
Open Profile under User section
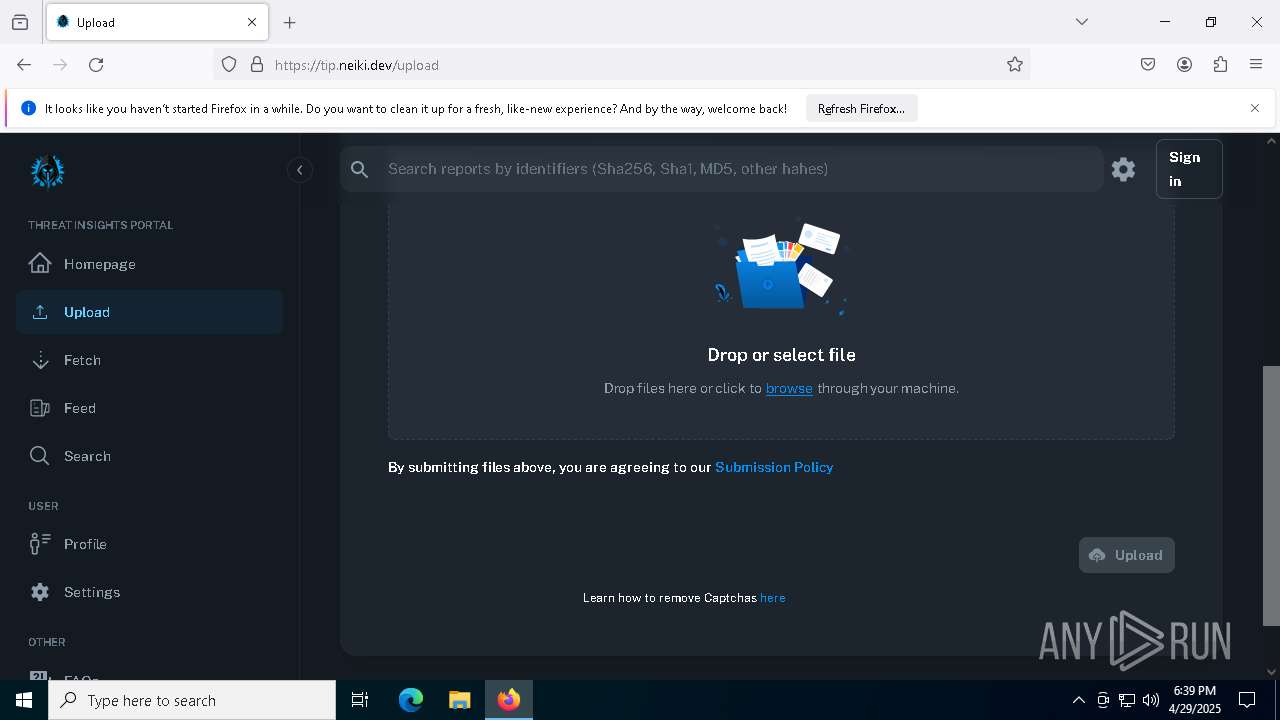pos(149,544)
